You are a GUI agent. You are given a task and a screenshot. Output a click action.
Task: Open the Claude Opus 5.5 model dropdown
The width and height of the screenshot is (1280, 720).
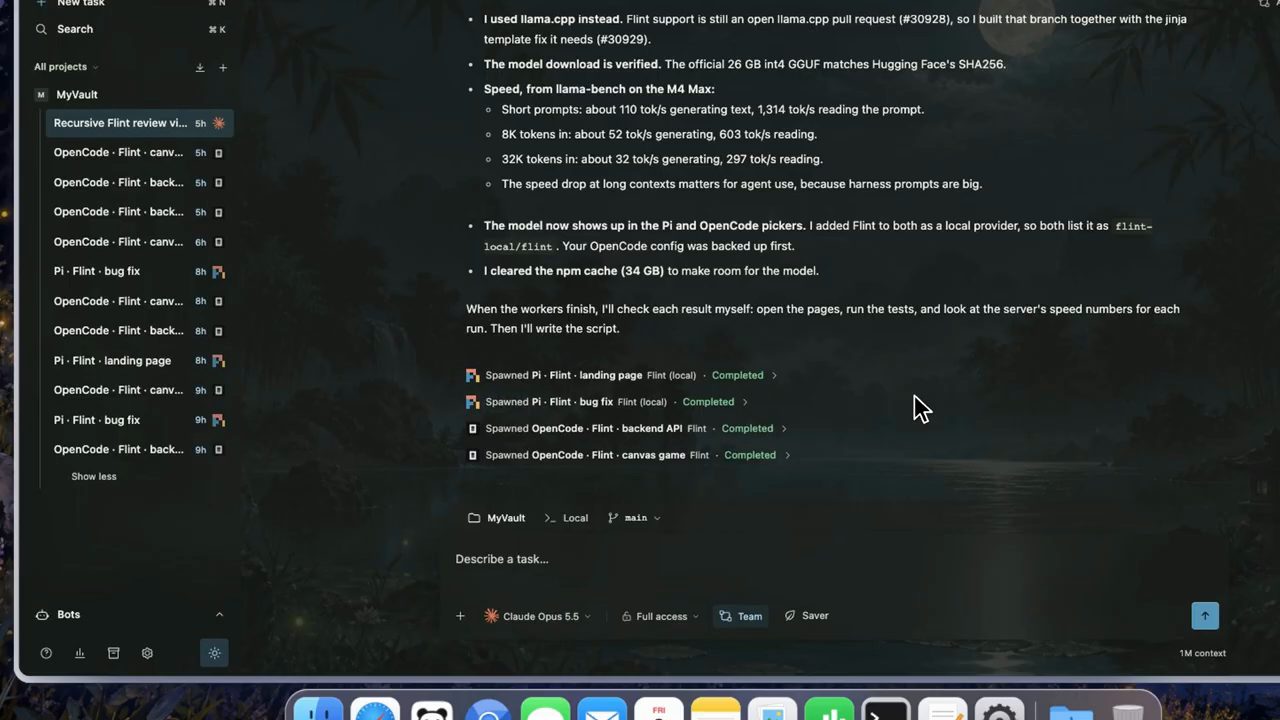(x=537, y=616)
